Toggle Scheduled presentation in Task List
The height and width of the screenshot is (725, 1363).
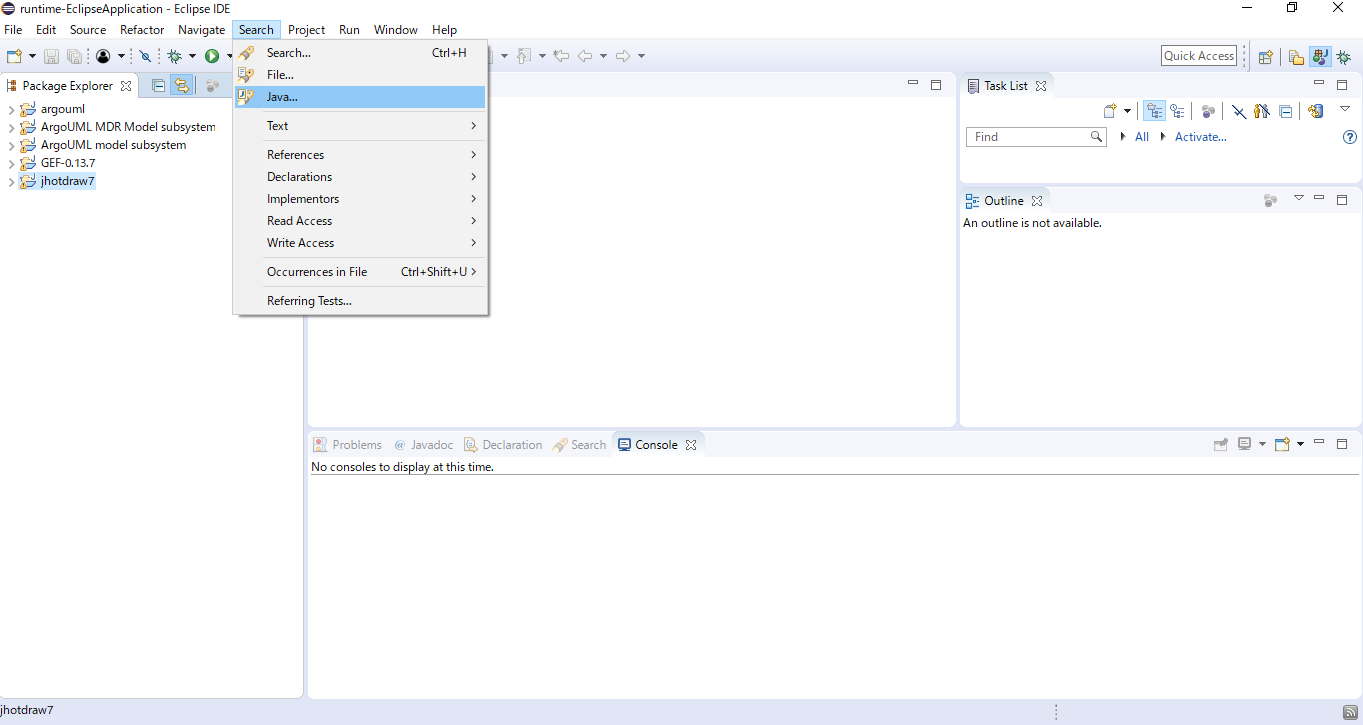(1177, 111)
